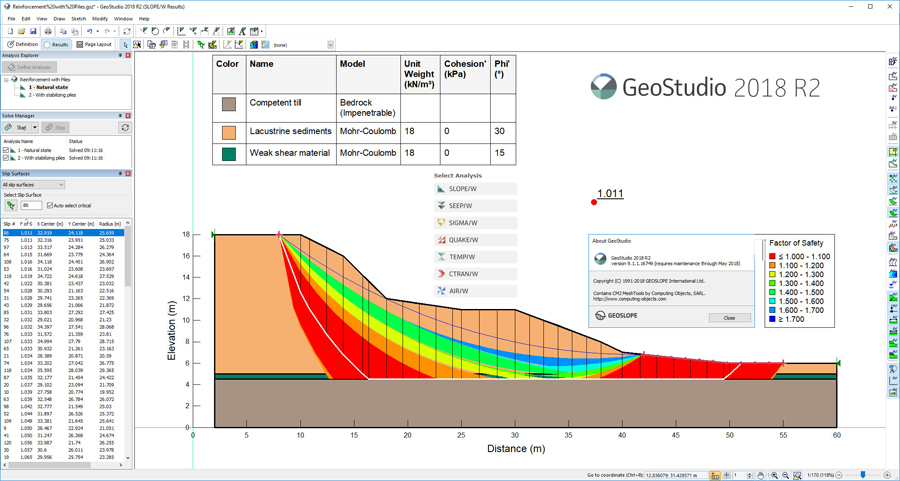Image resolution: width=900 pixels, height=481 pixels.
Task: Switch to Results view mode
Action: (x=55, y=45)
